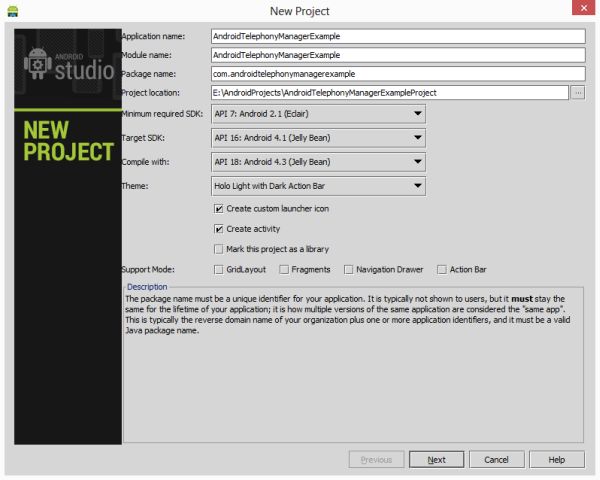
Task: Open Help for the New Project wizard
Action: 557,459
